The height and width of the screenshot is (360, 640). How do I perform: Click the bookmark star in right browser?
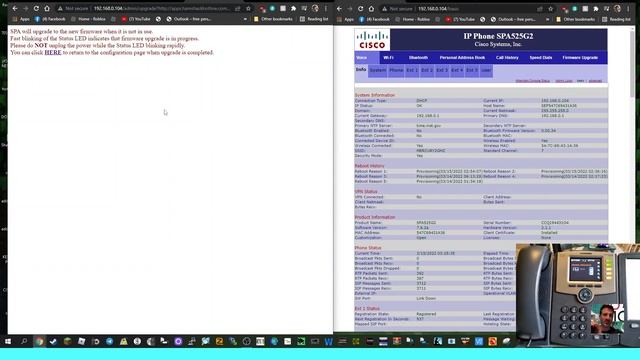coord(550,9)
